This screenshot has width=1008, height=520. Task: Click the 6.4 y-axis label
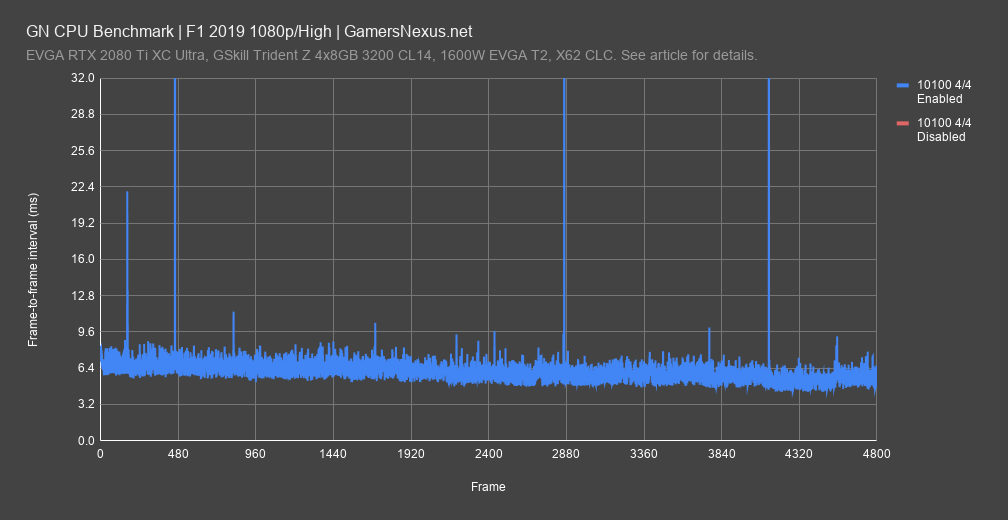point(86,368)
